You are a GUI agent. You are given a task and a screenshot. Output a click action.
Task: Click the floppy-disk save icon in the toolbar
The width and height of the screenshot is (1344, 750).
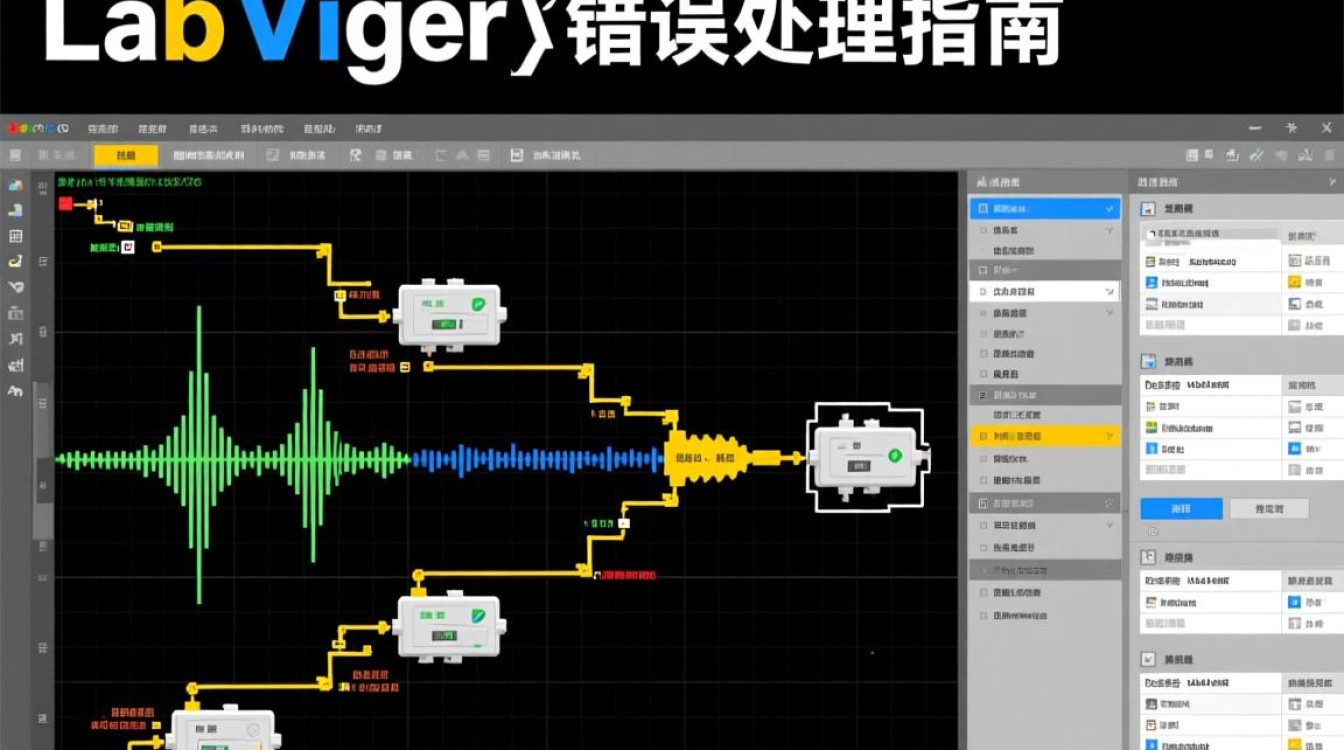click(517, 155)
